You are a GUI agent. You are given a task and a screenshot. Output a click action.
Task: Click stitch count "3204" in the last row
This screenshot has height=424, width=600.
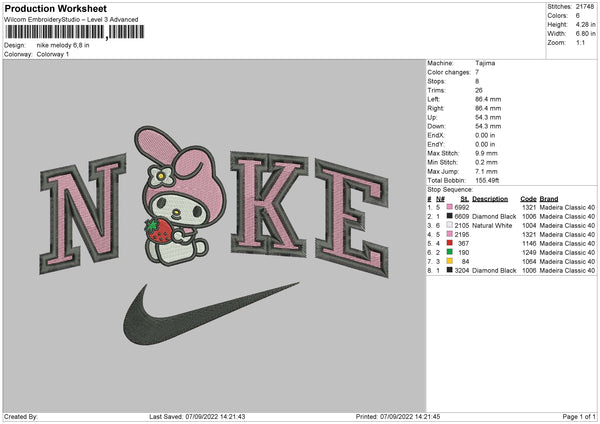pos(462,271)
